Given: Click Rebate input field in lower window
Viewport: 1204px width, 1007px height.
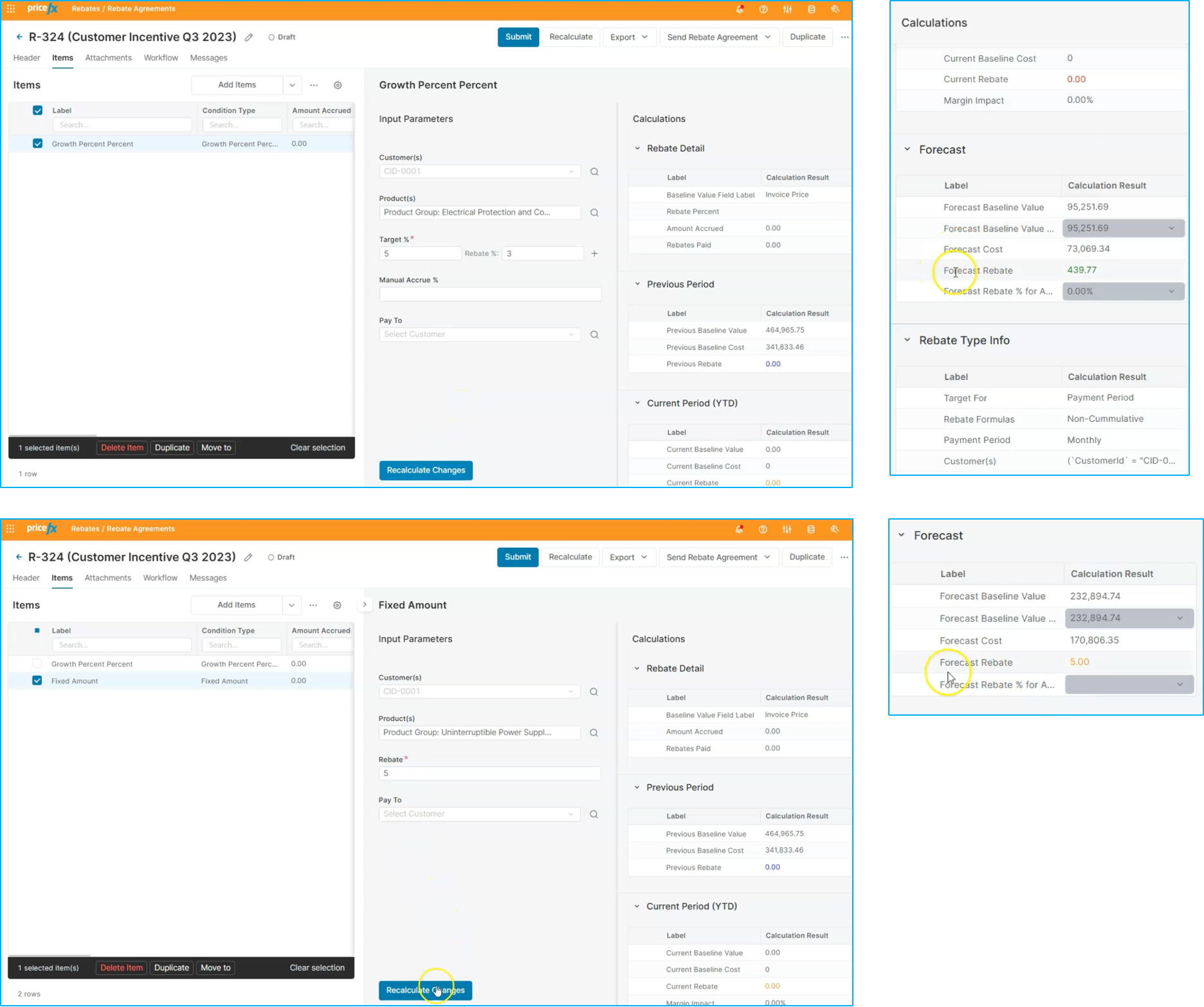Looking at the screenshot, I should [489, 774].
